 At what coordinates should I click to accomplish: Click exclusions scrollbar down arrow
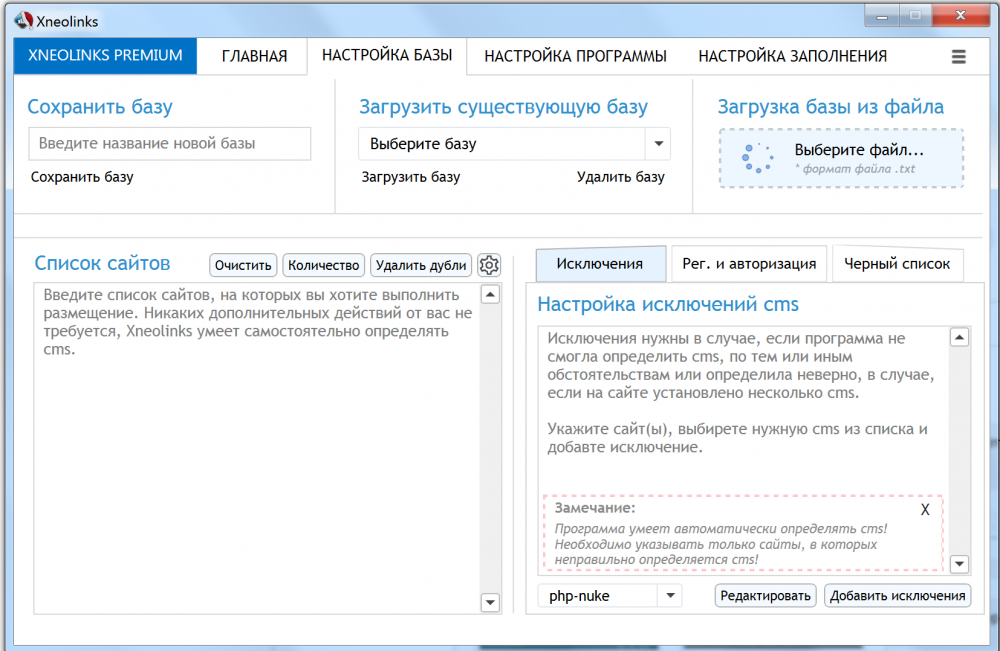click(959, 564)
